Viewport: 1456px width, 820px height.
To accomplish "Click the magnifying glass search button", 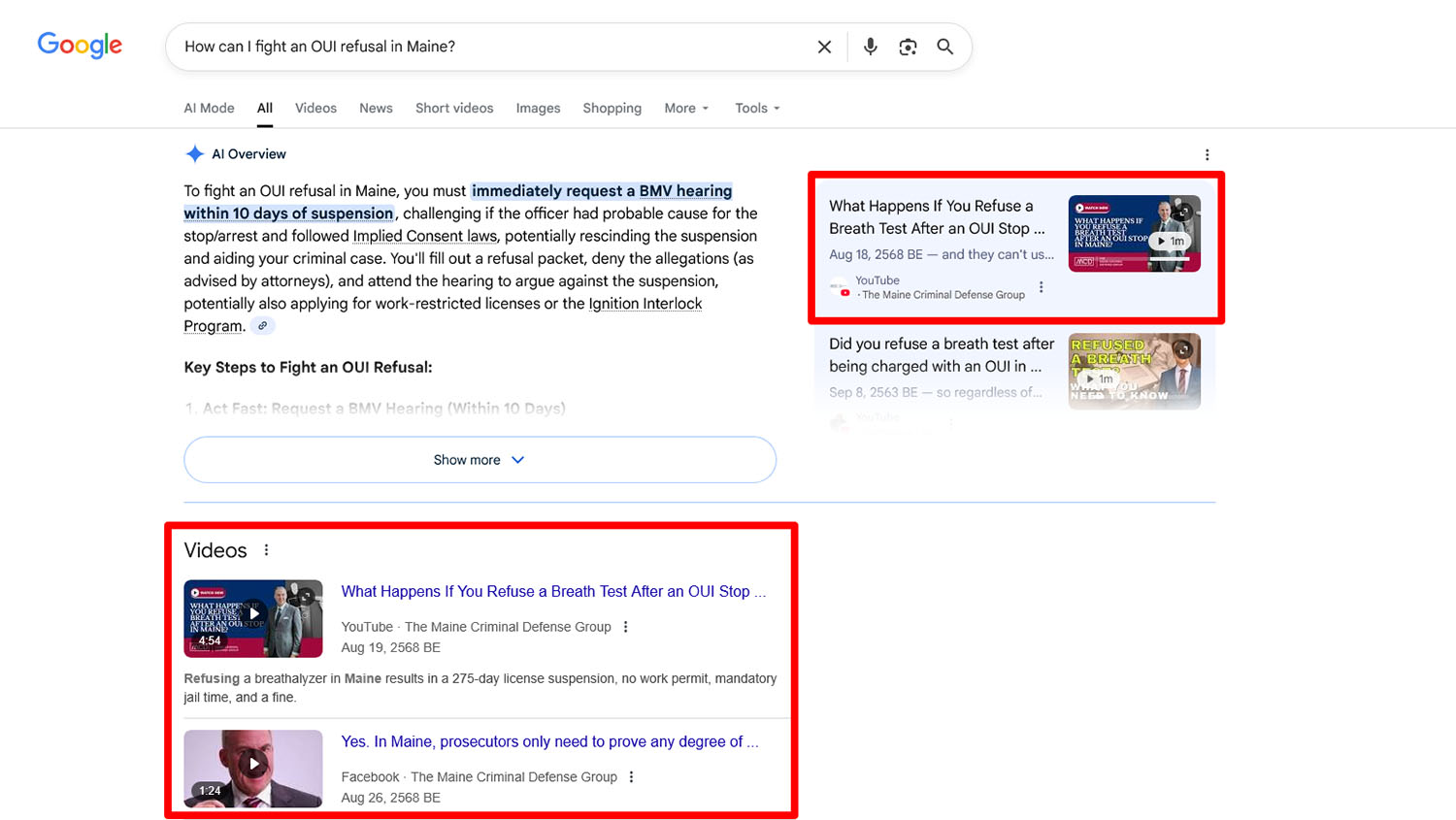I will click(x=944, y=47).
